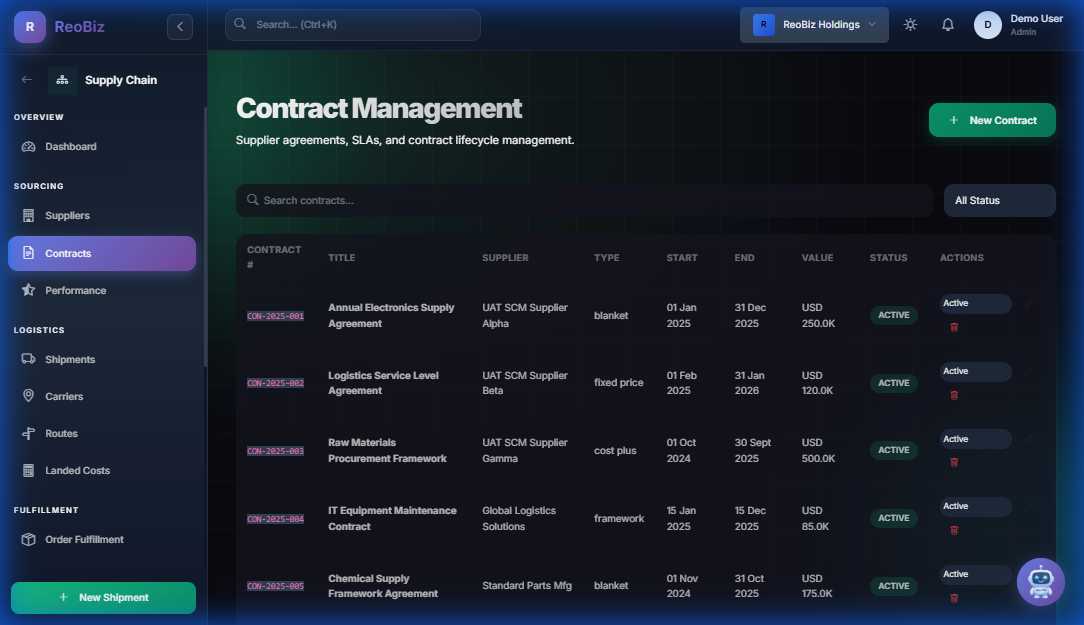Open the ReoBiz Holdings organization switcher
The width and height of the screenshot is (1084, 625).
814,23
